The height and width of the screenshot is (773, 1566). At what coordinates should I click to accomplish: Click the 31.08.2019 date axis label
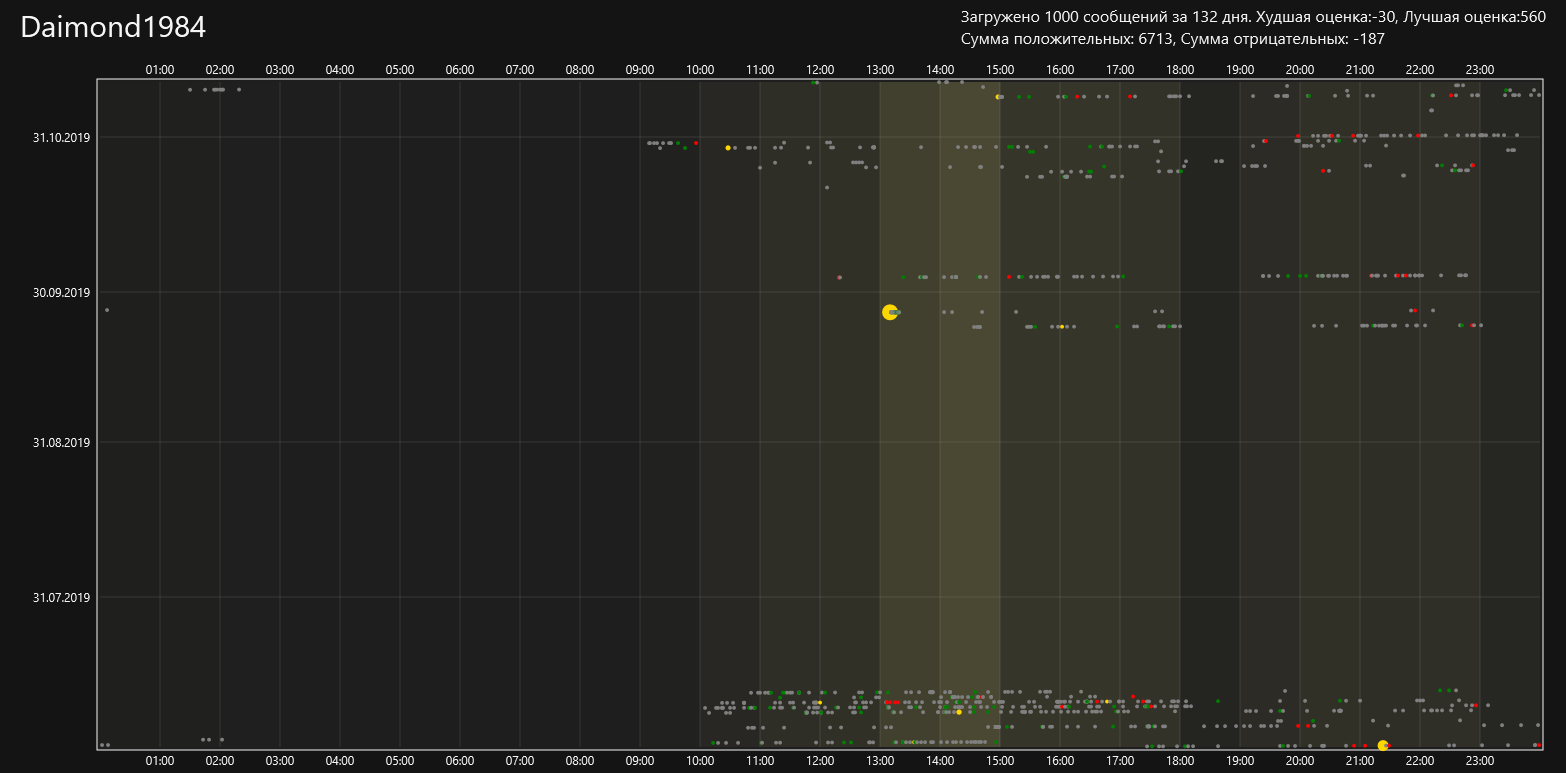(x=62, y=442)
